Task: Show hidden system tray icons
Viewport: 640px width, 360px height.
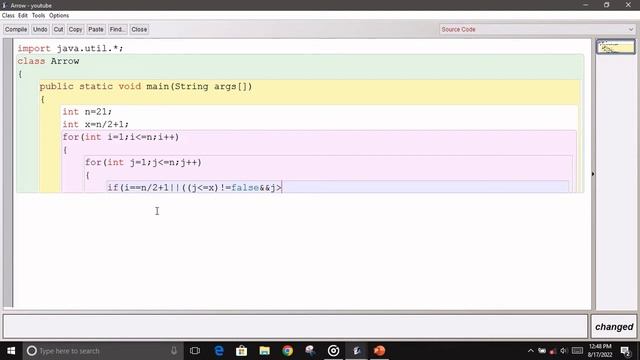Action: 531,351
